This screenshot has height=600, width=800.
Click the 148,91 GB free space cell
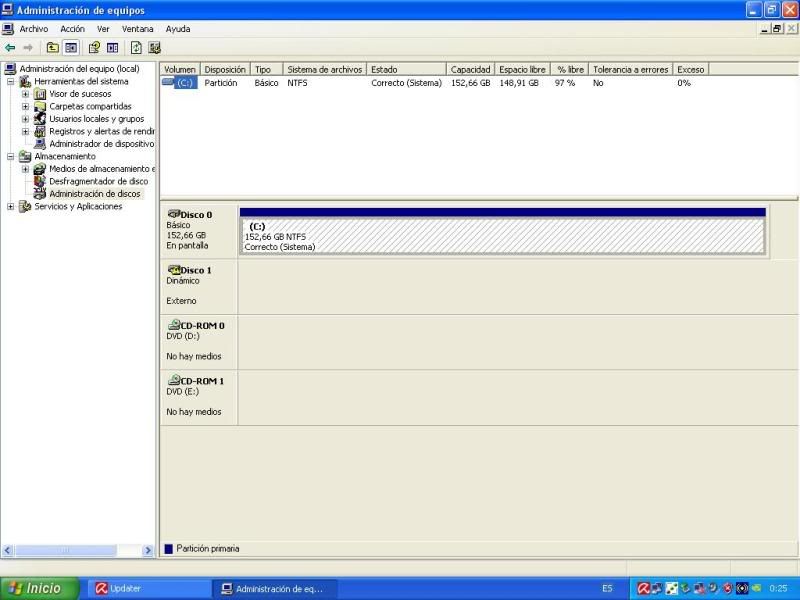[x=519, y=83]
